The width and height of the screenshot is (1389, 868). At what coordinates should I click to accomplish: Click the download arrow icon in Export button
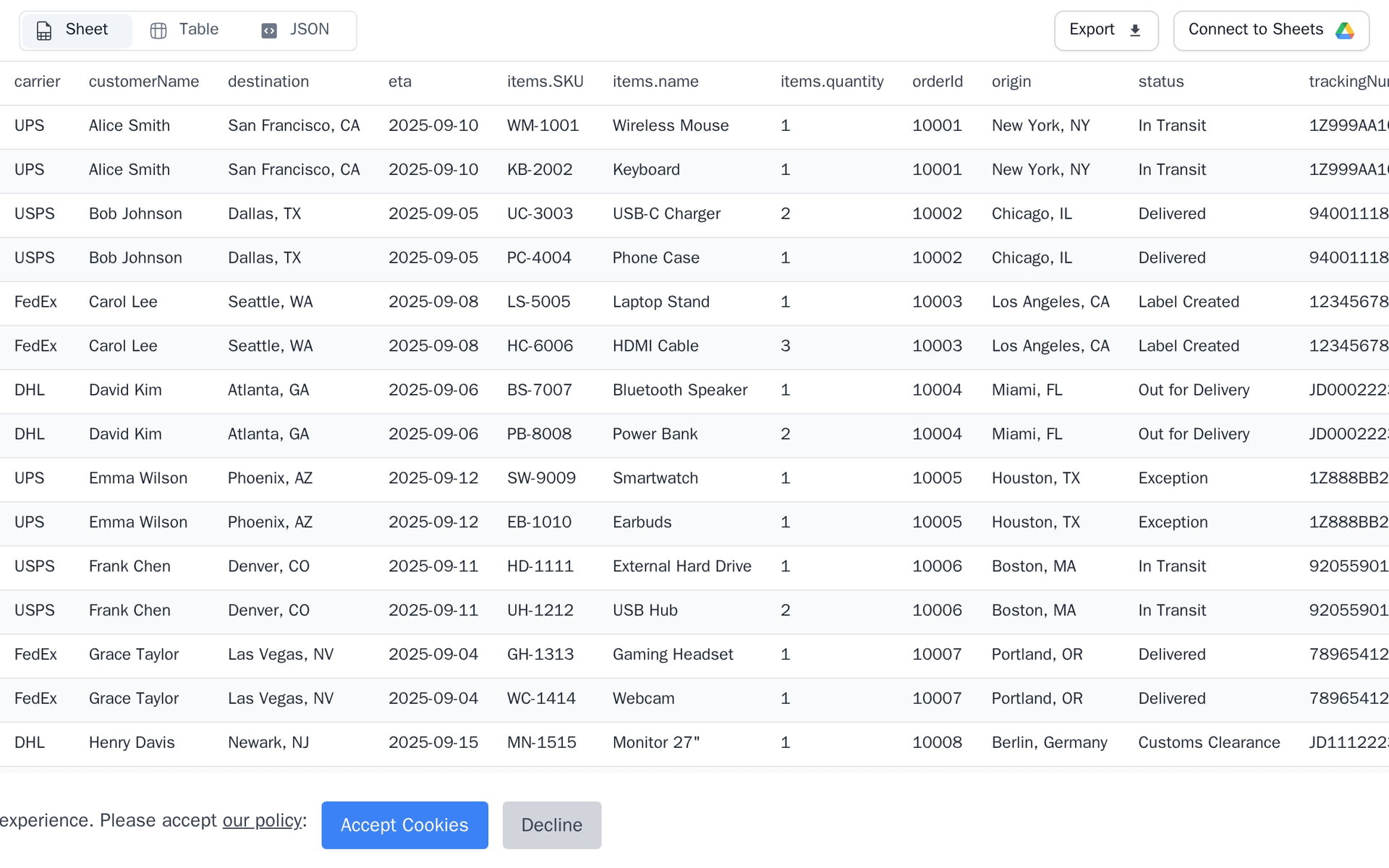[x=1134, y=30]
